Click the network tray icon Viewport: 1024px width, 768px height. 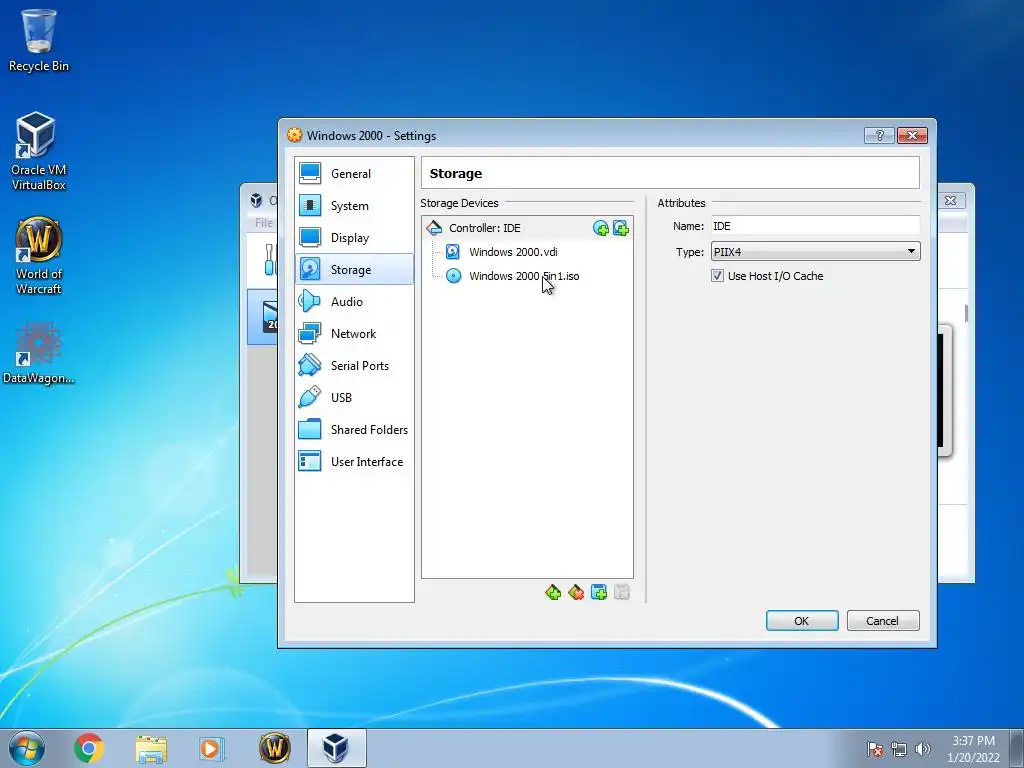point(899,749)
